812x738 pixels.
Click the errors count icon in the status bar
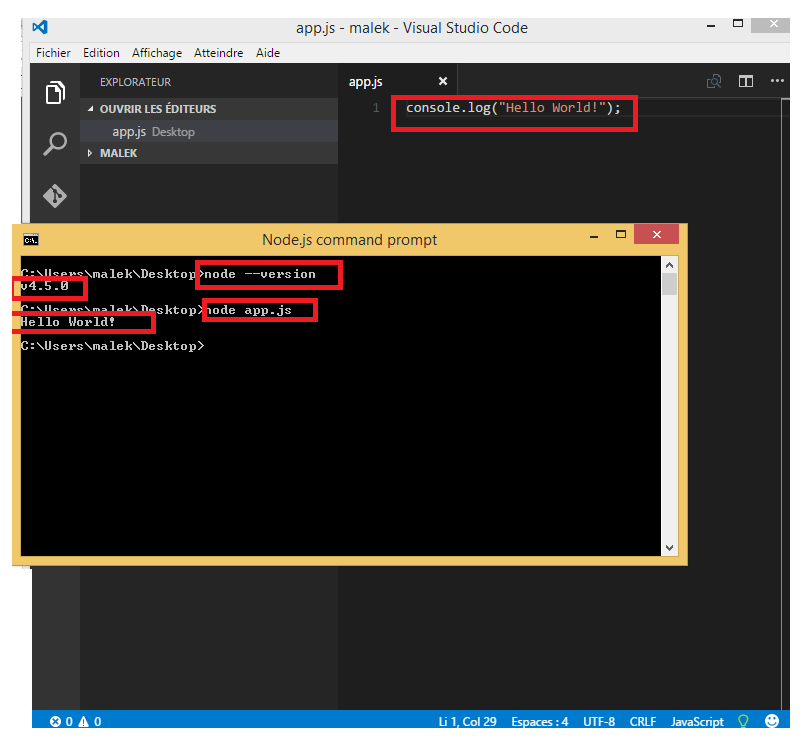point(55,721)
